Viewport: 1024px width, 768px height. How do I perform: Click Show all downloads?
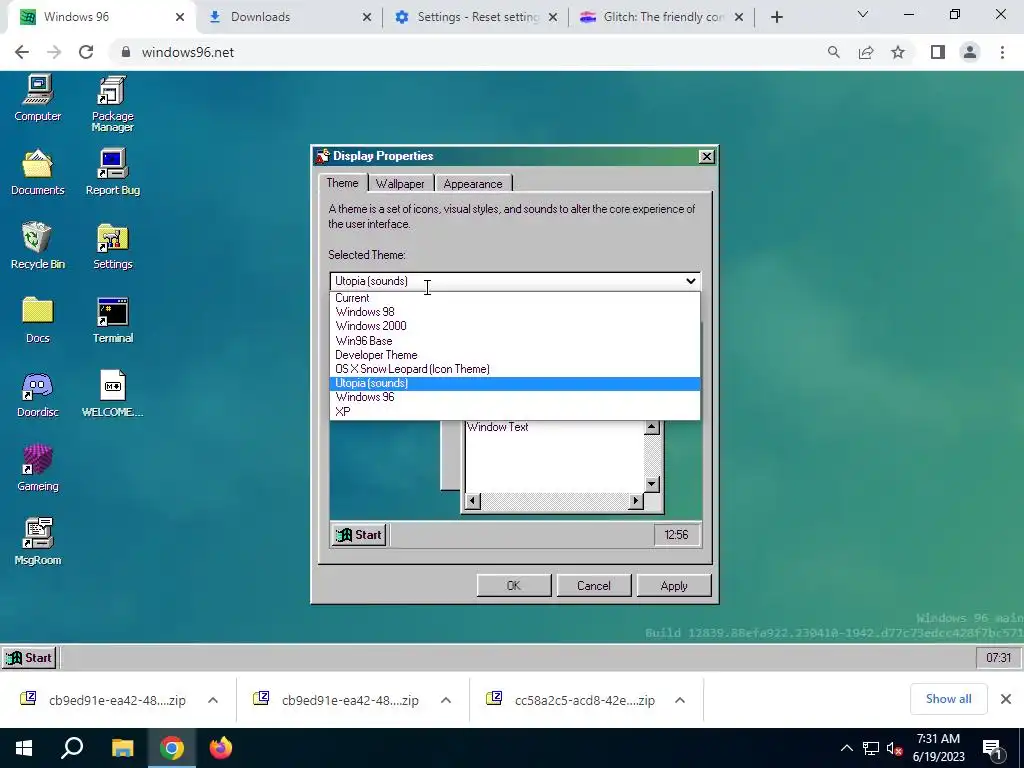pos(948,699)
